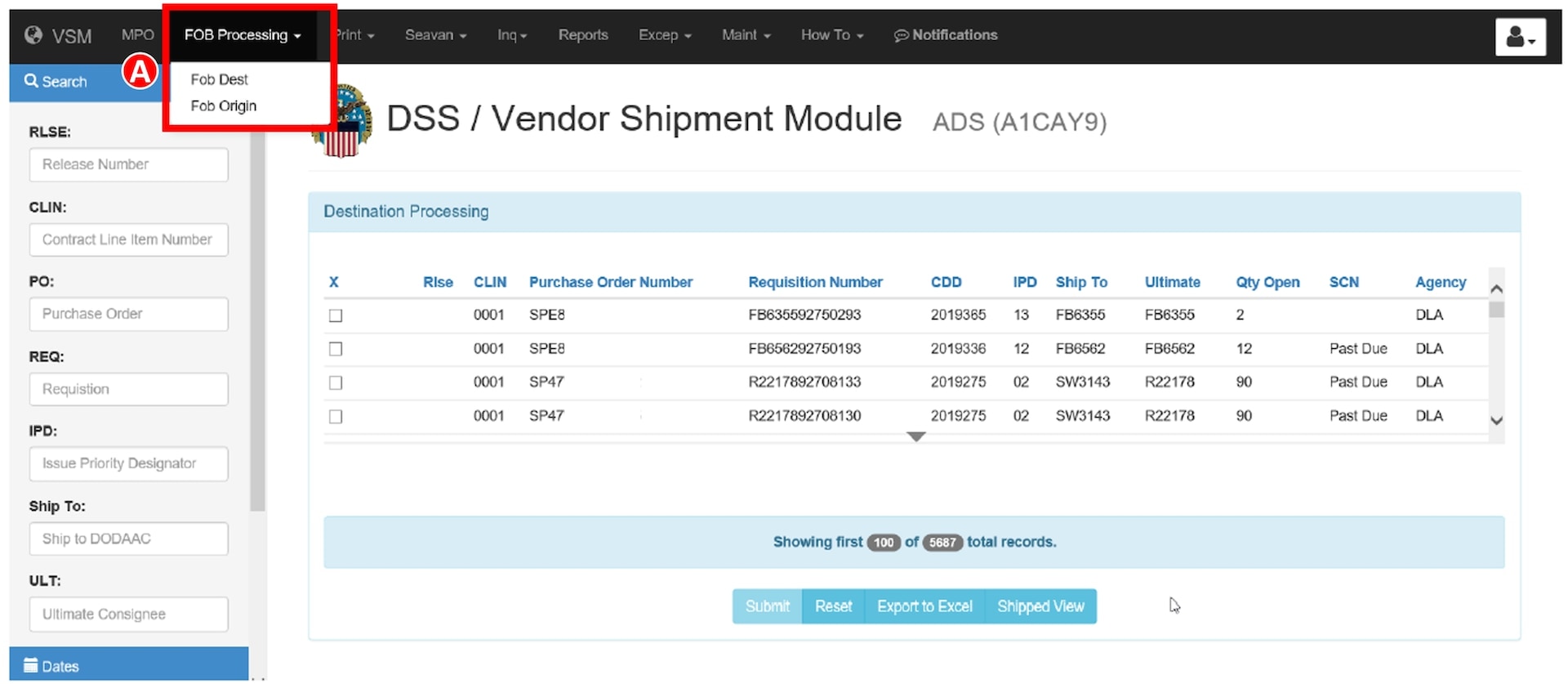Open Notifications in the navbar
The height and width of the screenshot is (684, 1568).
click(946, 35)
